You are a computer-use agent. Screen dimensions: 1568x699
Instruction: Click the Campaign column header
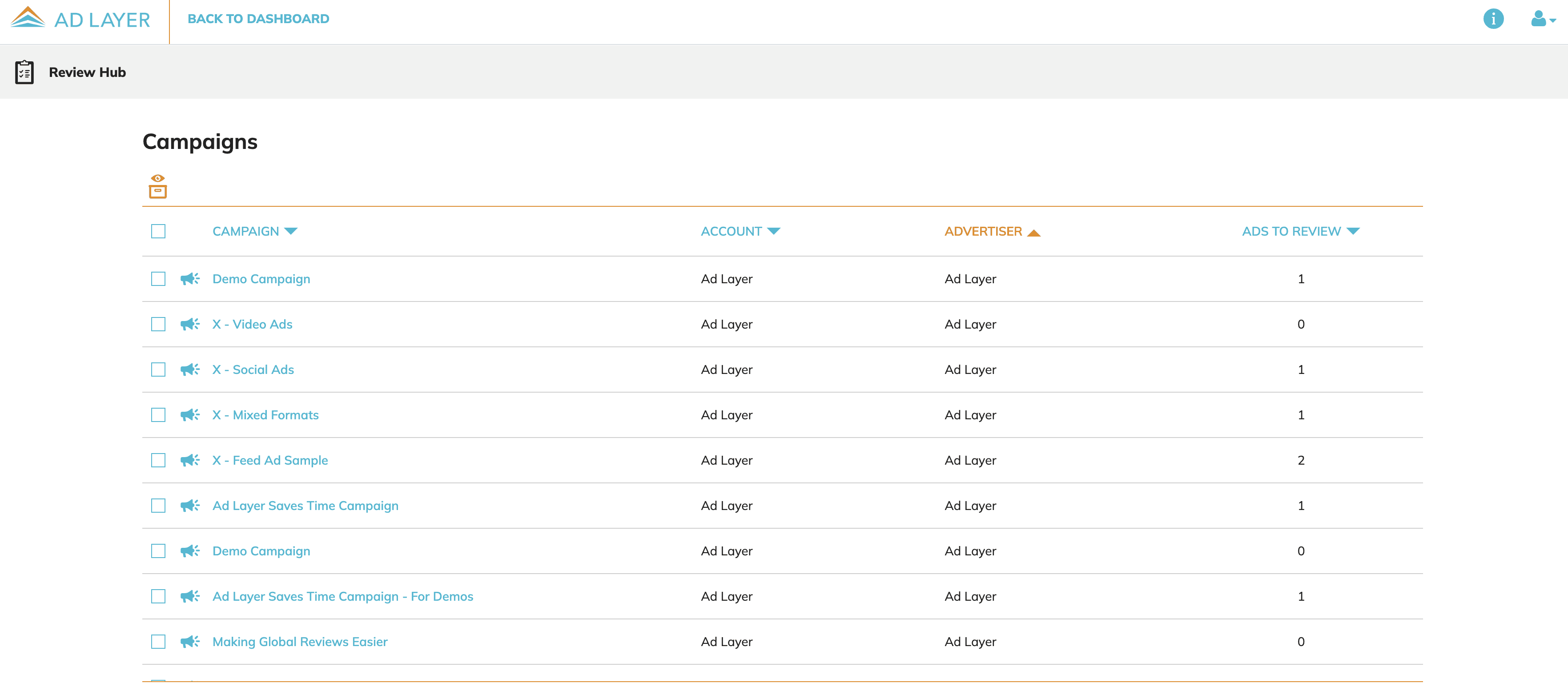coord(246,231)
